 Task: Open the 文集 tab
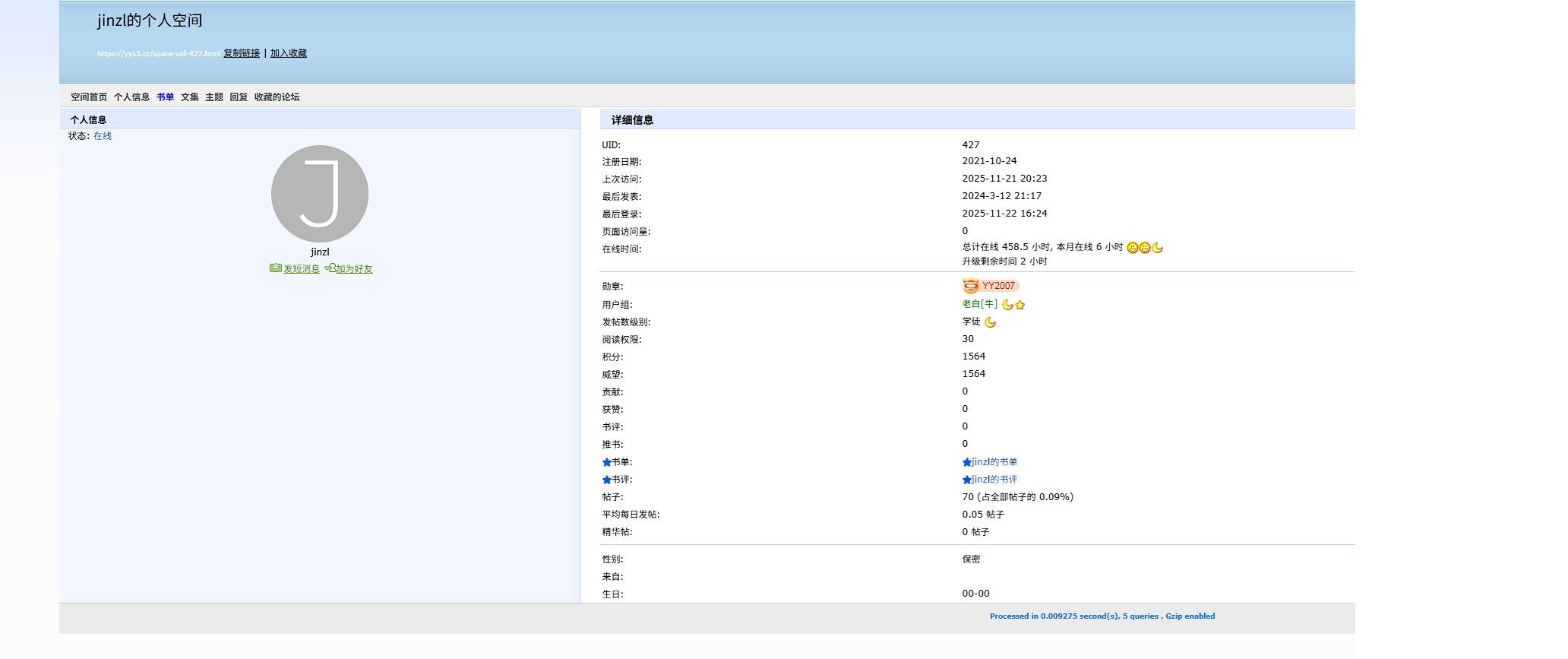pos(189,97)
